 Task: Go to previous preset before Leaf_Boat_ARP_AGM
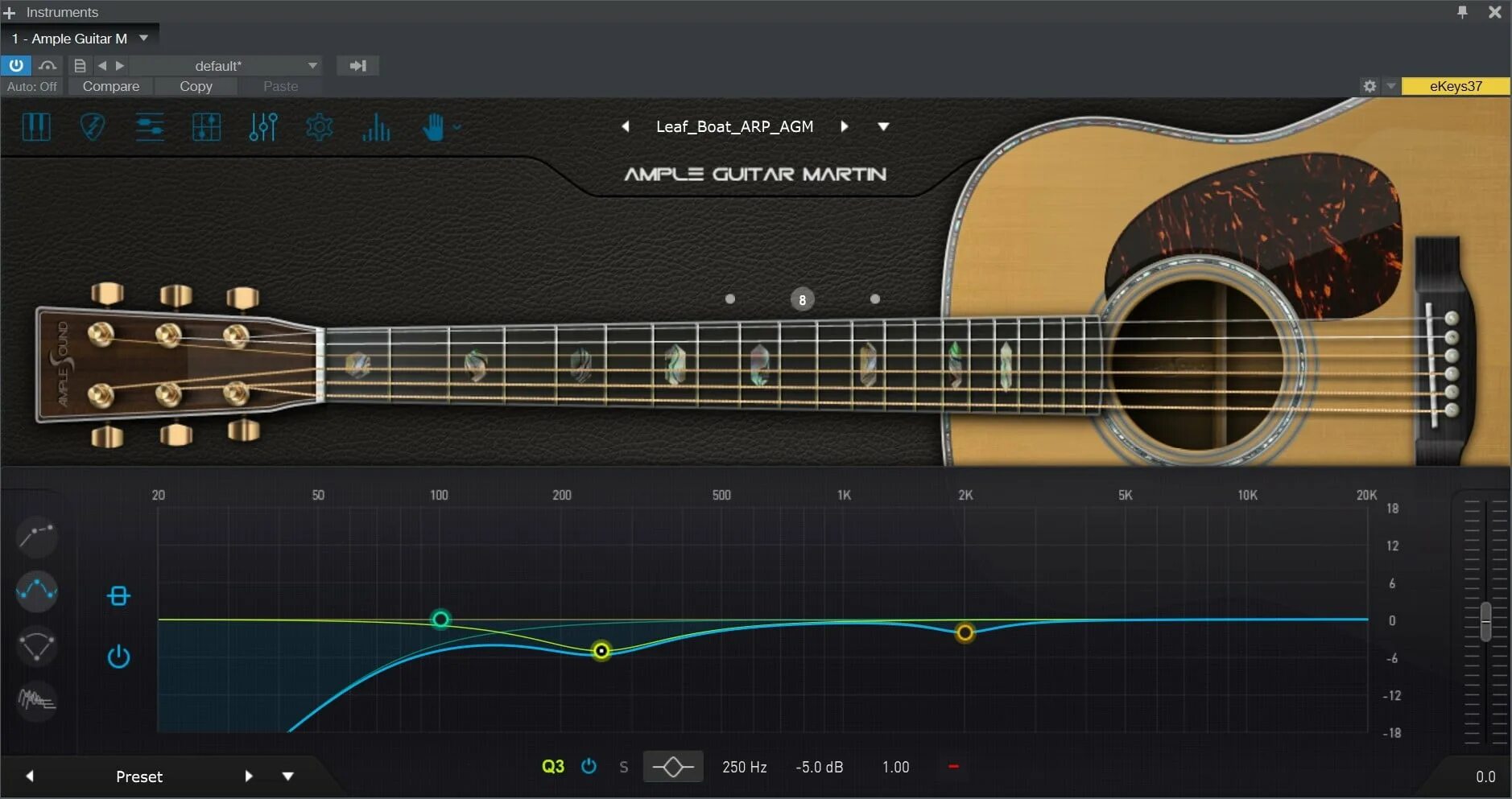click(626, 126)
